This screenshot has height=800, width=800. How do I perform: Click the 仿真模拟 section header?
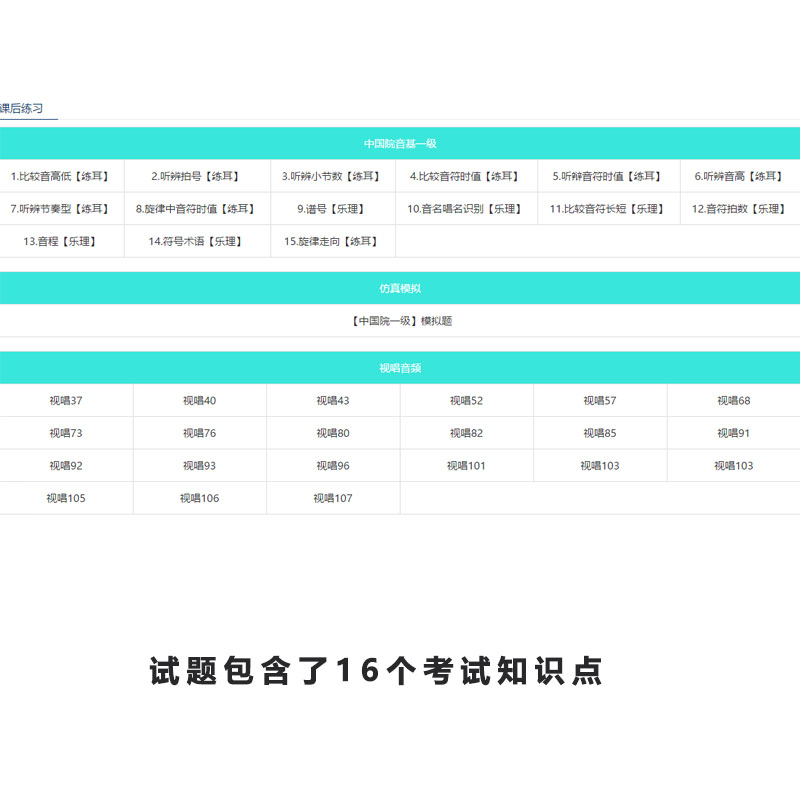[400, 288]
